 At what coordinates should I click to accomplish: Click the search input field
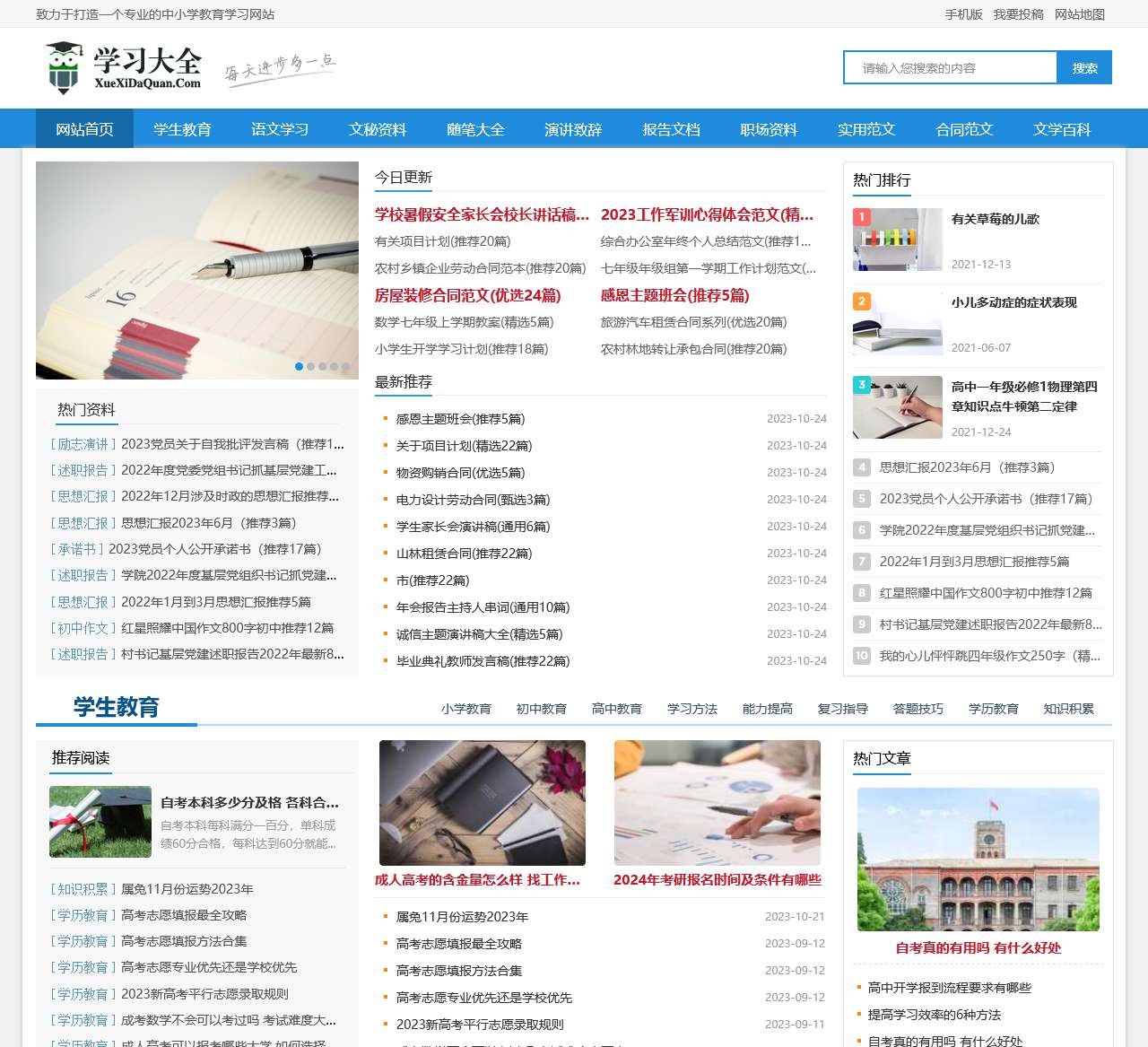tap(951, 67)
